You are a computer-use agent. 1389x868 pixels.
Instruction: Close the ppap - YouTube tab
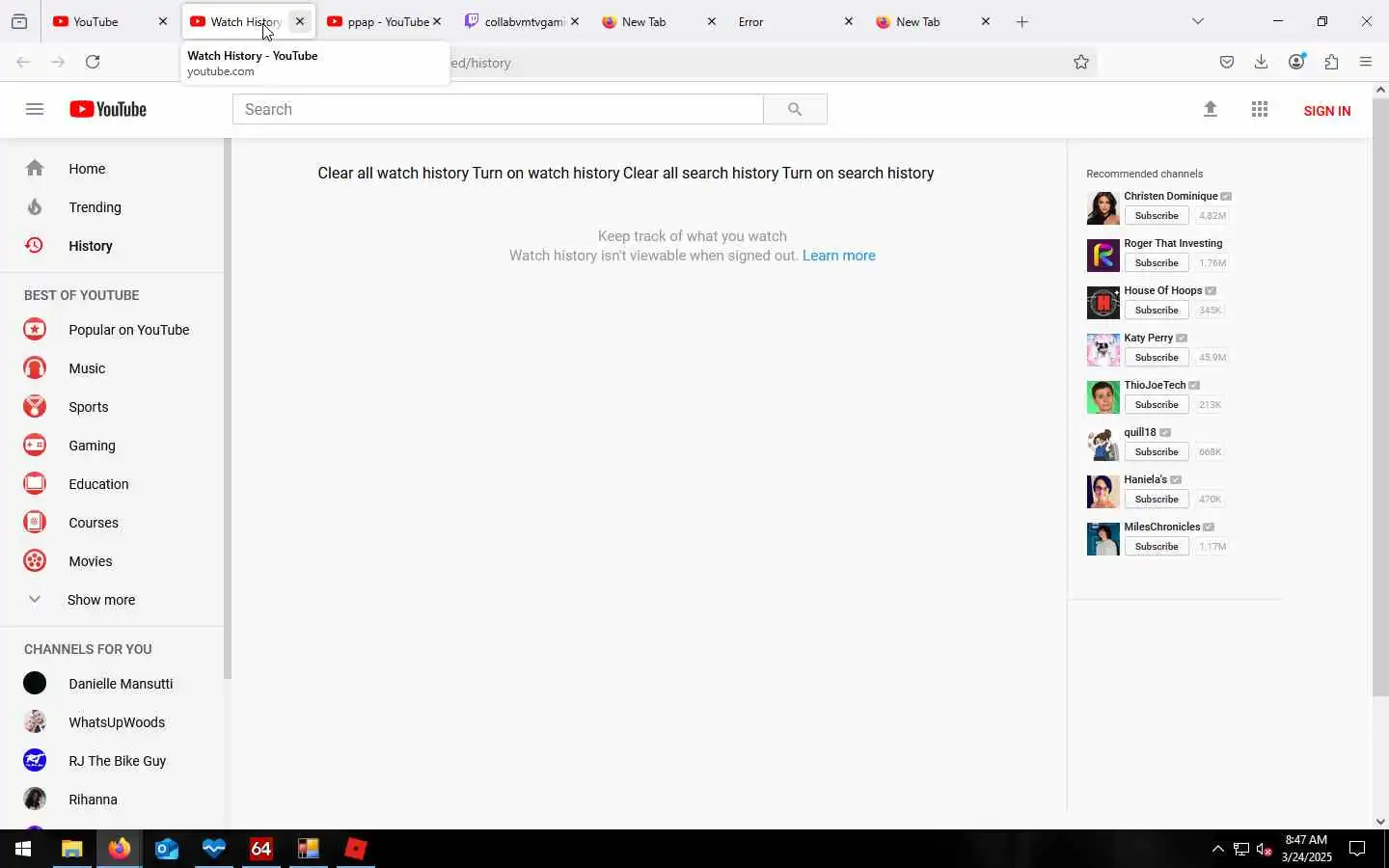(x=437, y=21)
